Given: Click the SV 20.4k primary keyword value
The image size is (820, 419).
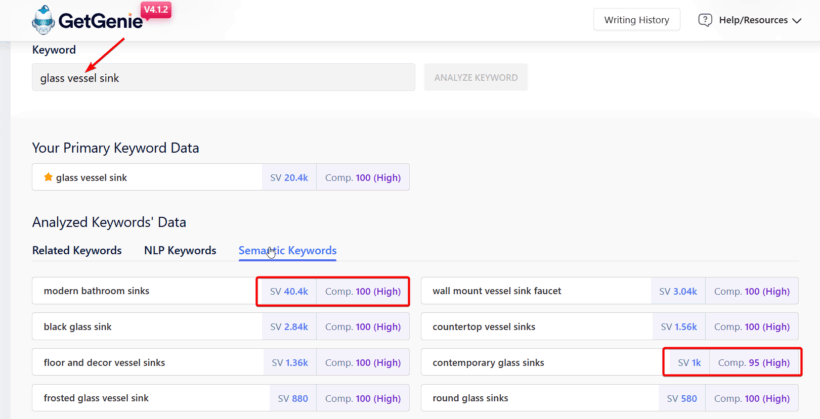Looking at the screenshot, I should (x=289, y=177).
